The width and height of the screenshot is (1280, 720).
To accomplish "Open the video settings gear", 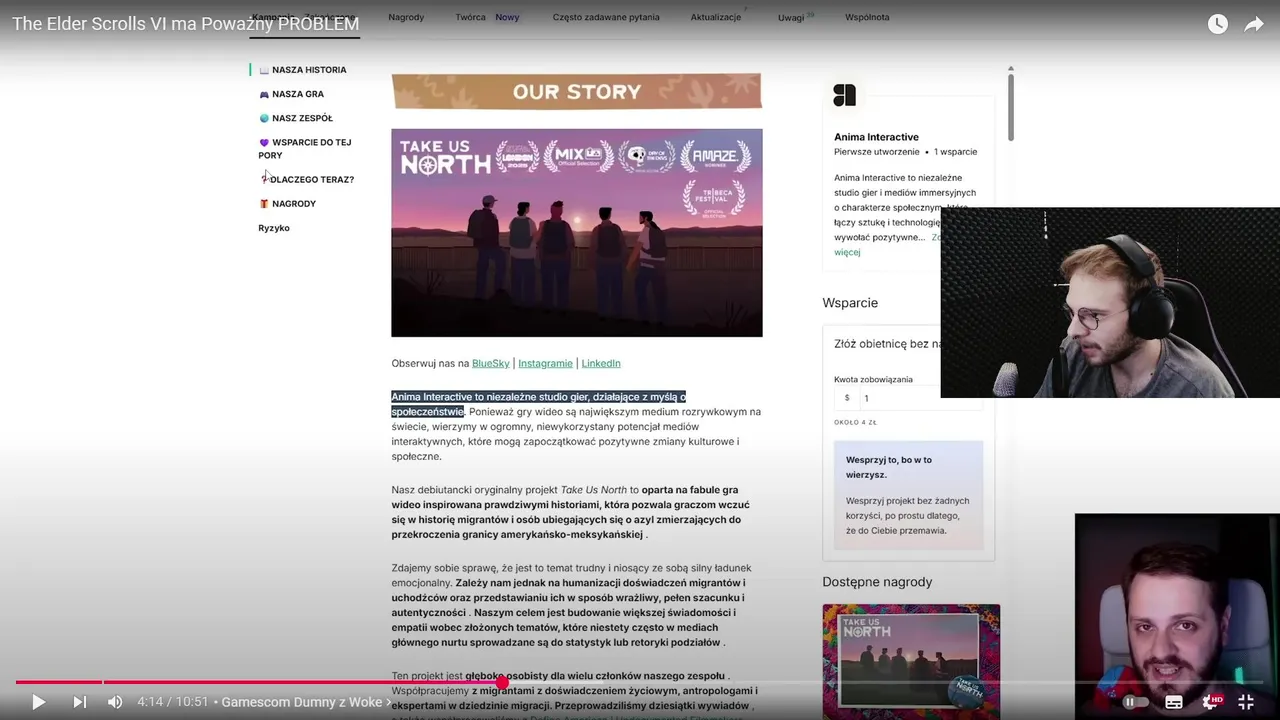I will (x=1210, y=702).
